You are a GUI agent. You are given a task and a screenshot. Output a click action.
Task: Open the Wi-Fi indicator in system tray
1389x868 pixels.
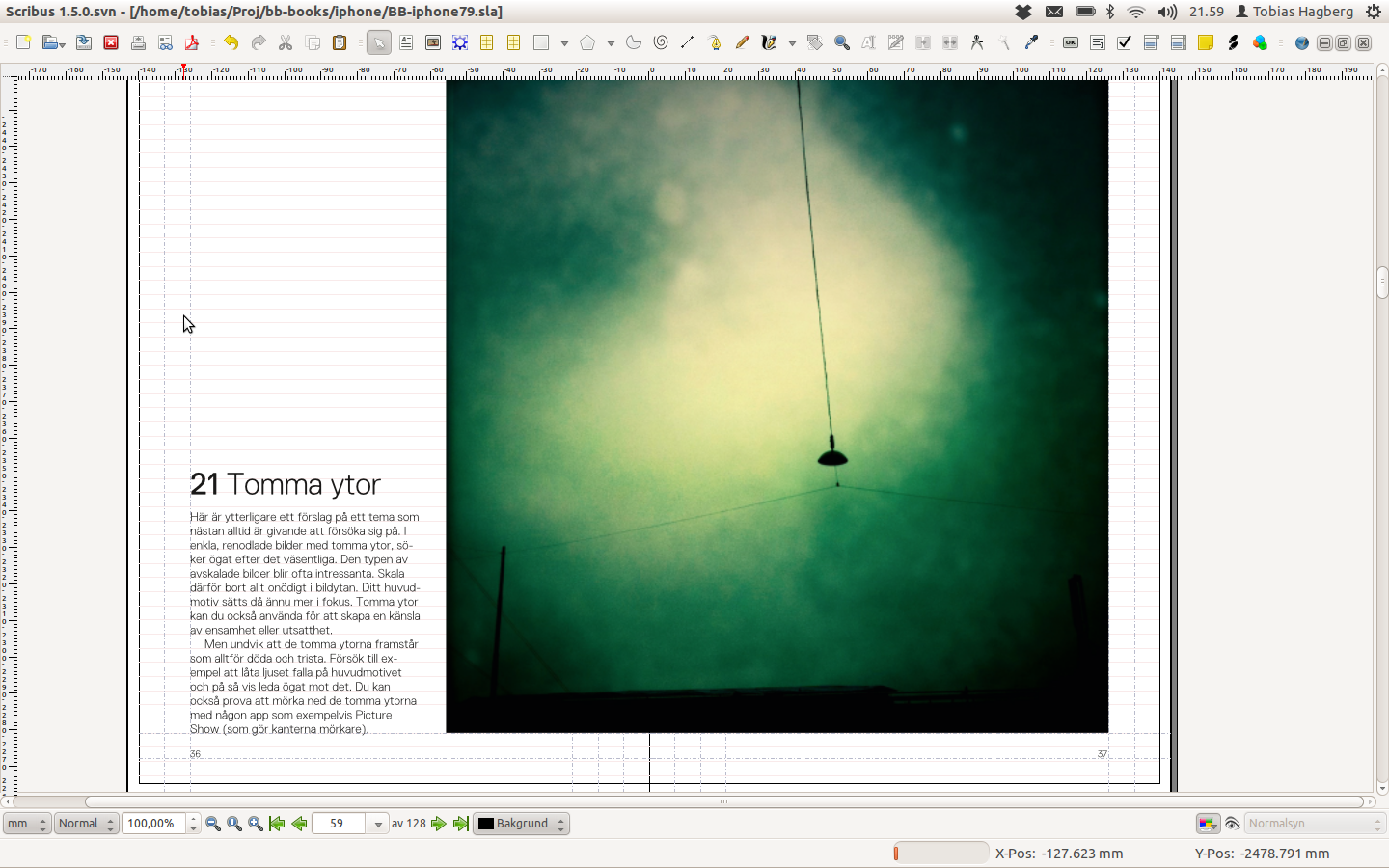tap(1136, 12)
